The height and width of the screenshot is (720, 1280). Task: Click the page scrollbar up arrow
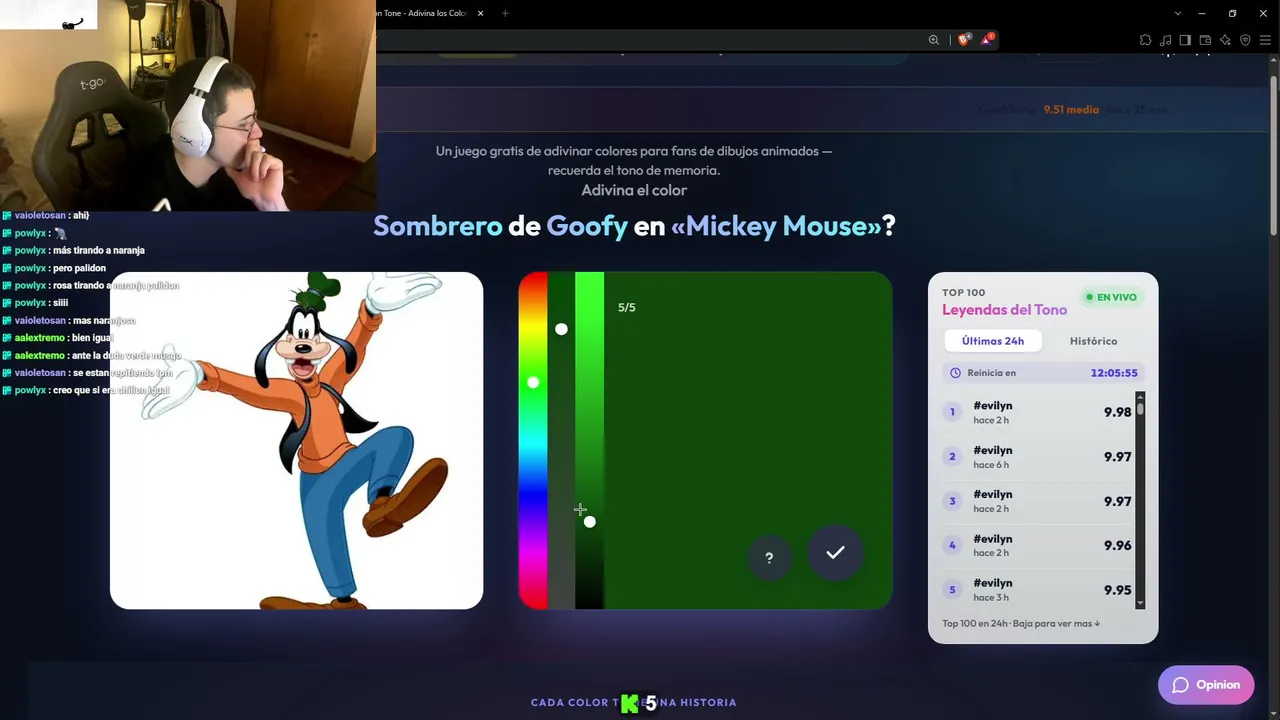pos(1274,59)
